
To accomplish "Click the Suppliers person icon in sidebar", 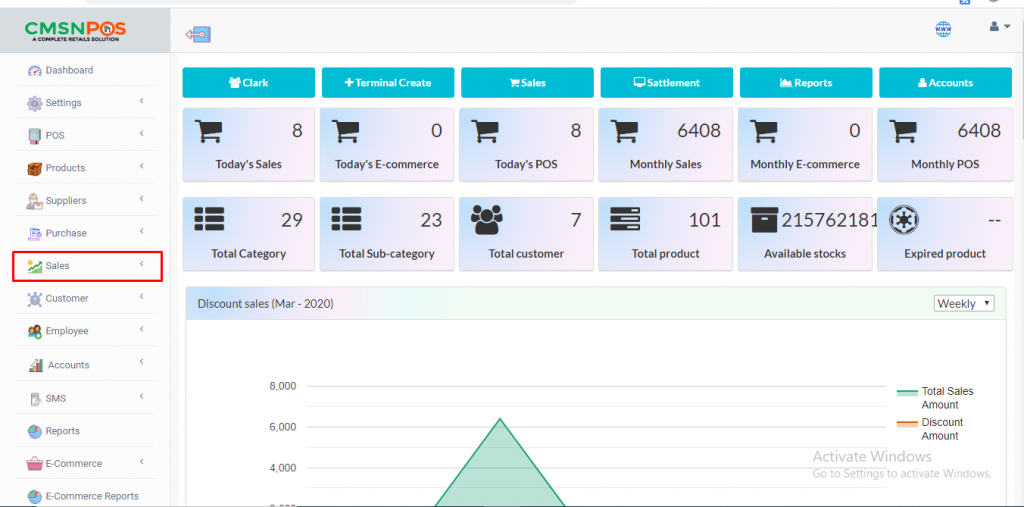I will 35,201.
